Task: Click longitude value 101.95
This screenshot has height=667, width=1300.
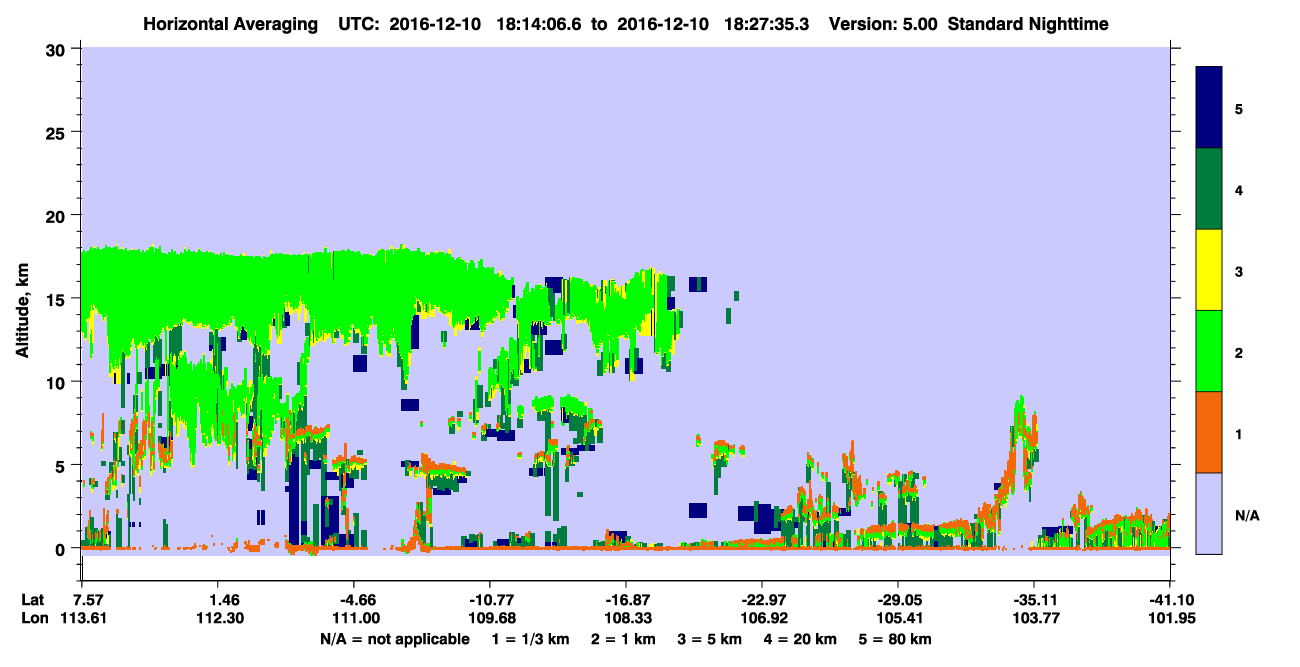Action: (x=1170, y=618)
